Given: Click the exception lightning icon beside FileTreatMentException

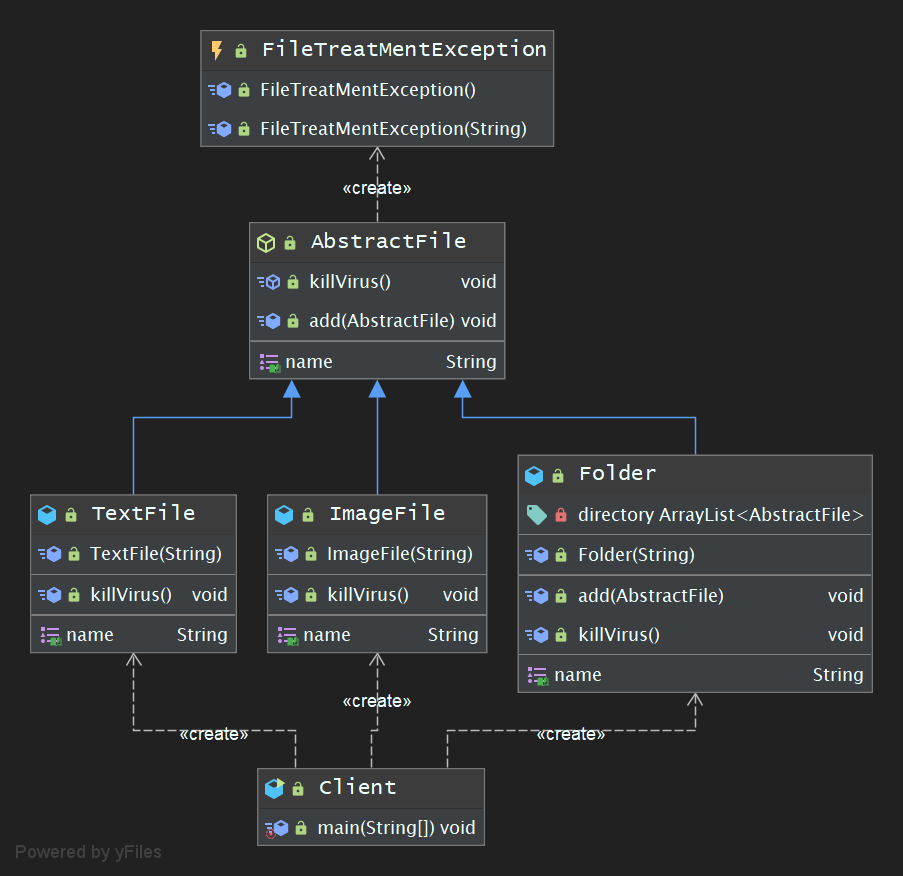Looking at the screenshot, I should click(217, 50).
